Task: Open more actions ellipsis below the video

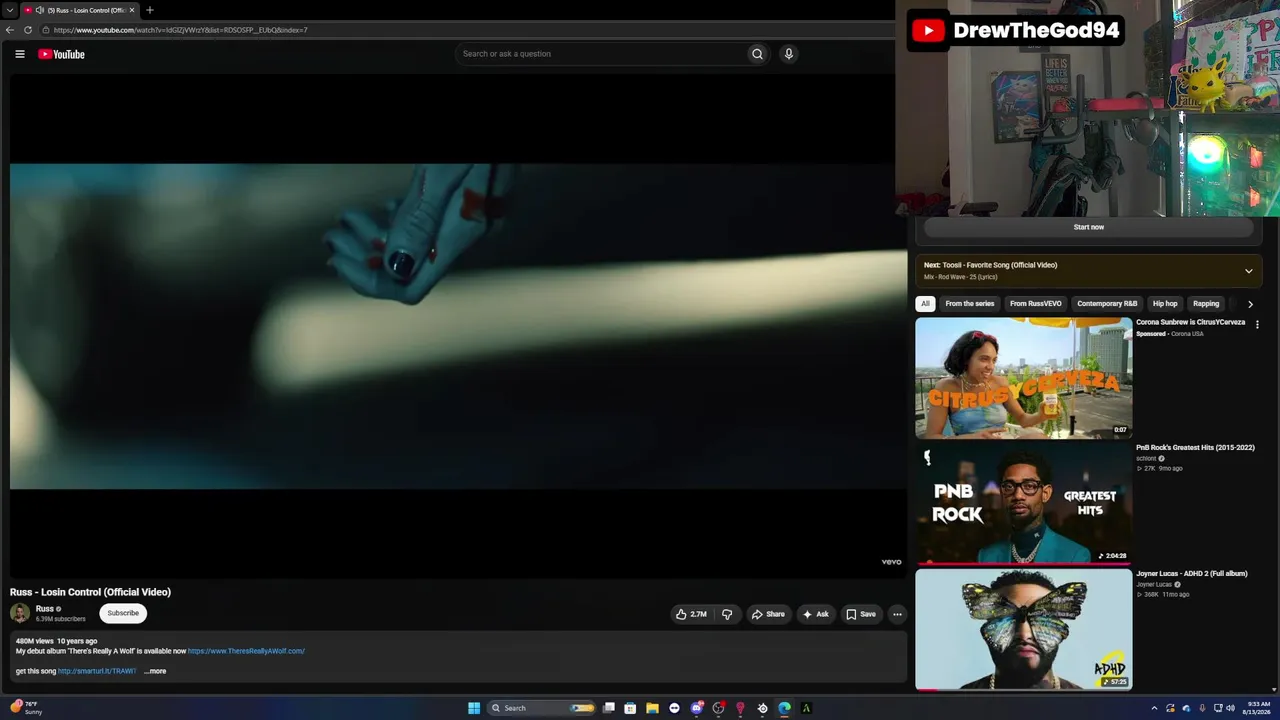Action: point(897,614)
